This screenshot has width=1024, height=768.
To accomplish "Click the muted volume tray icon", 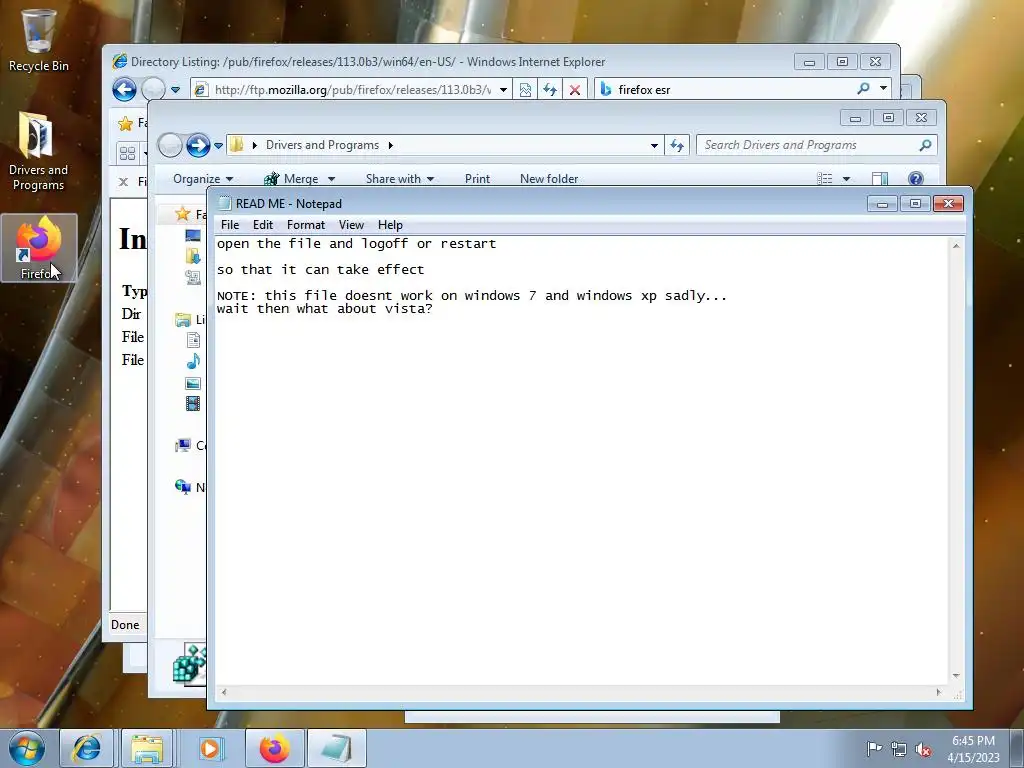I will [x=923, y=749].
